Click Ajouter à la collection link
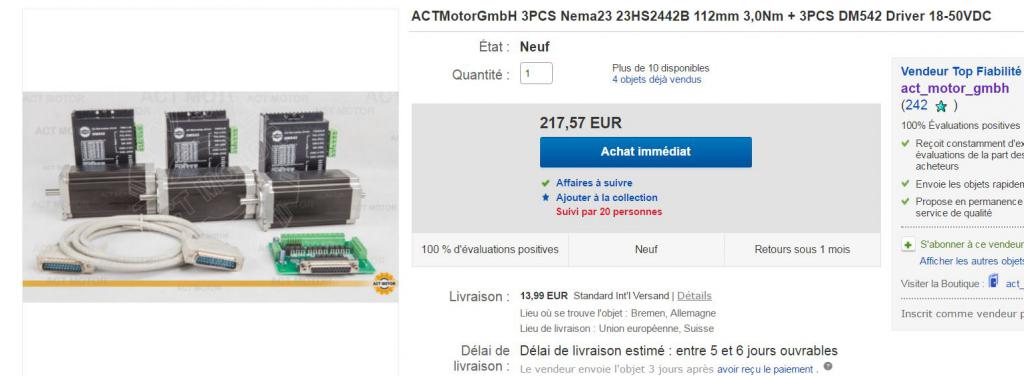The width and height of the screenshot is (1024, 376). [x=607, y=198]
